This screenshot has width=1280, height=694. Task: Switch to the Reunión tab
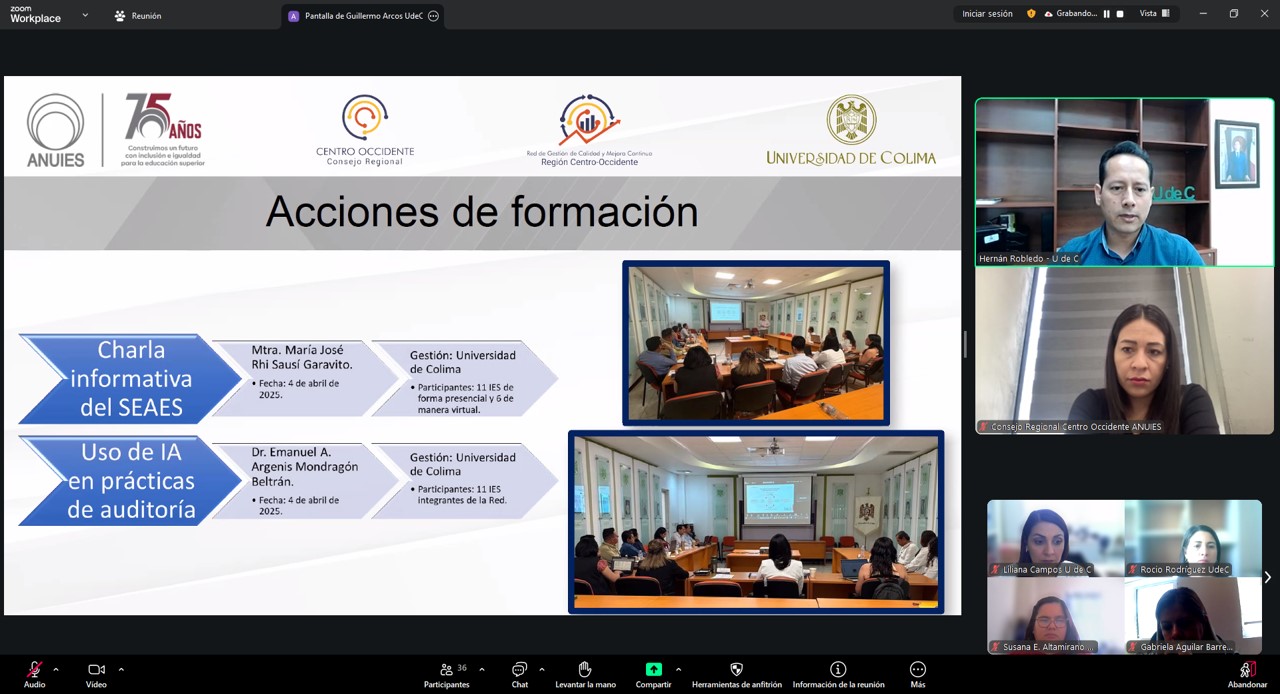(x=138, y=16)
